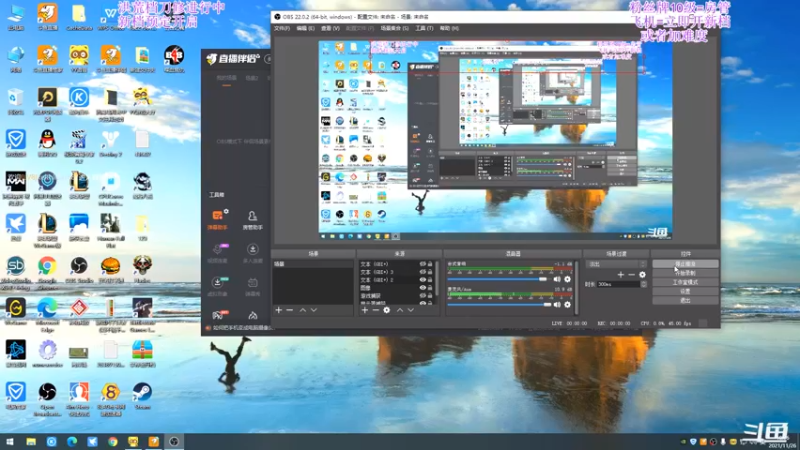Toggle visibility of the 游戏捕获 source
This screenshot has width=800, height=450.
point(422,296)
